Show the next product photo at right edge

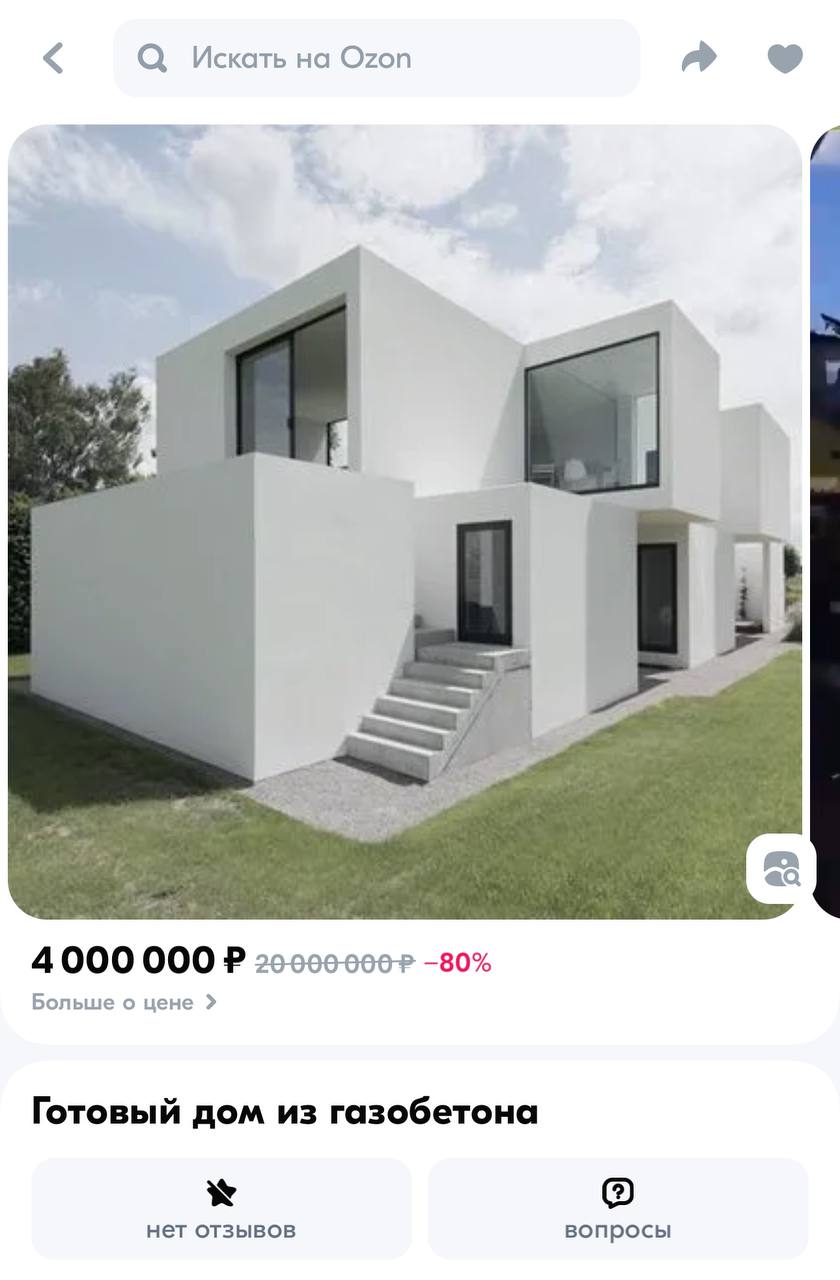[x=825, y=521]
